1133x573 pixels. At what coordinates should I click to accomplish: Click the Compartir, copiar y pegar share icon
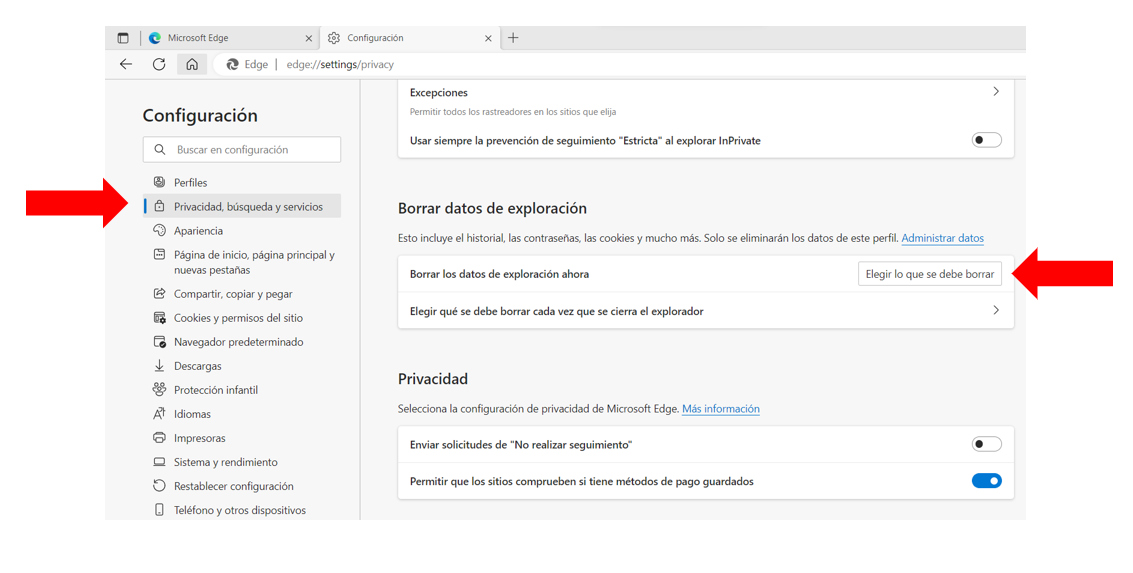[x=159, y=293]
